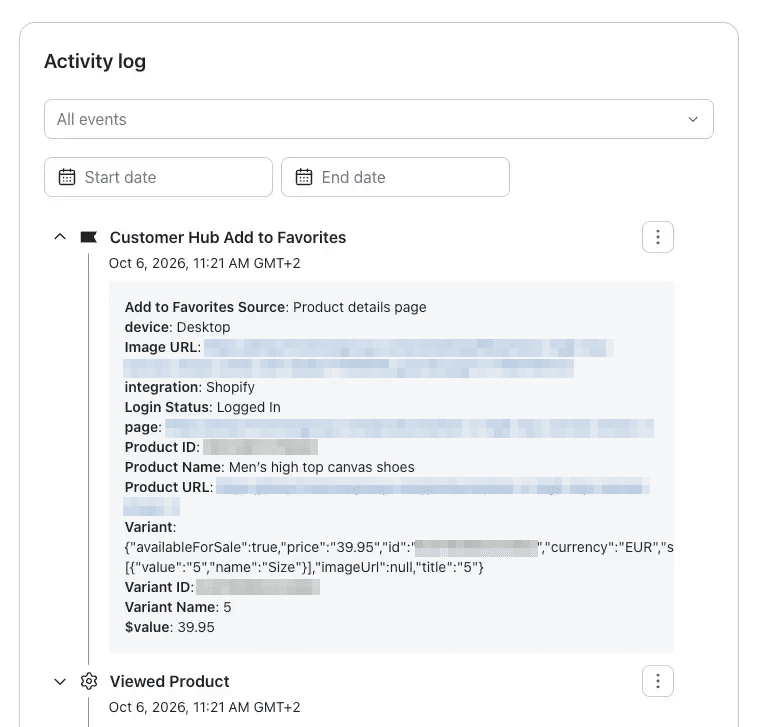Open options menu for Customer Hub Add to Favorites
The height and width of the screenshot is (727, 762).
[658, 237]
